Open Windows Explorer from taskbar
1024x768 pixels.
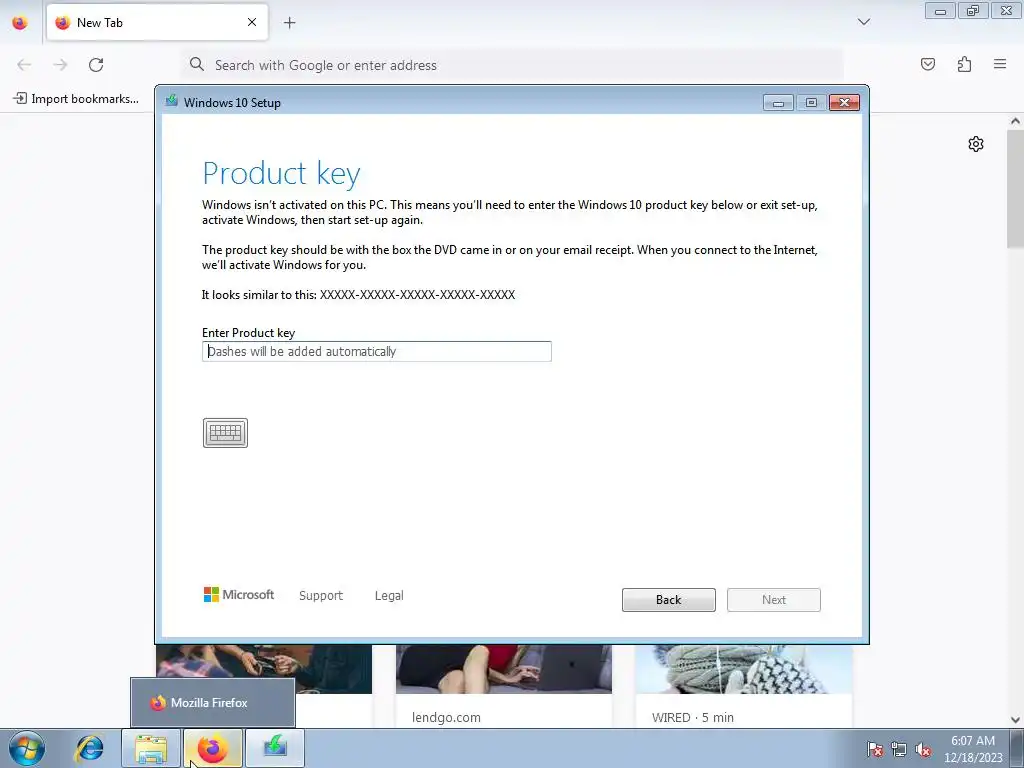[151, 748]
